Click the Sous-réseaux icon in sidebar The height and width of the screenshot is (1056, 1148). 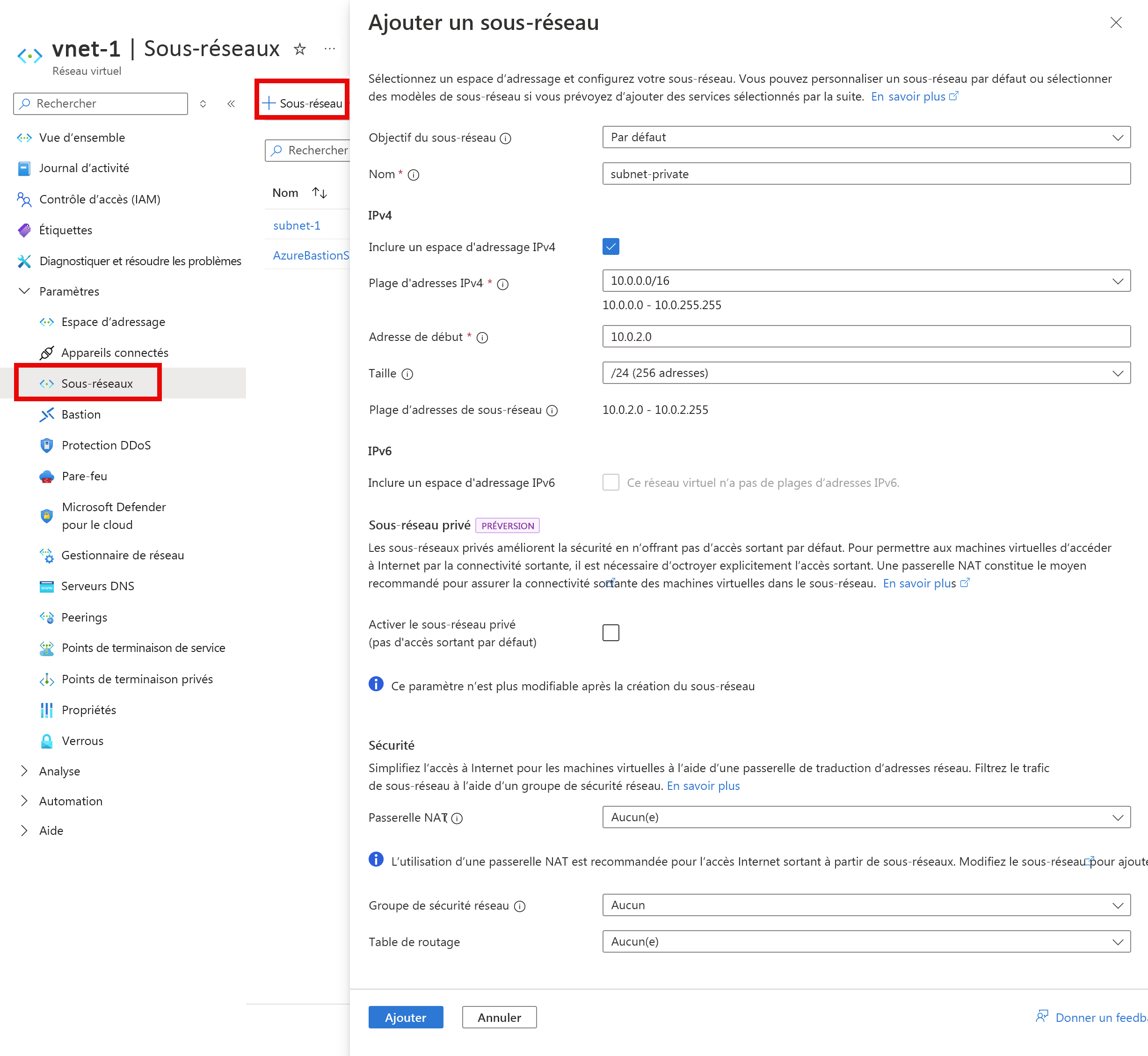click(46, 383)
